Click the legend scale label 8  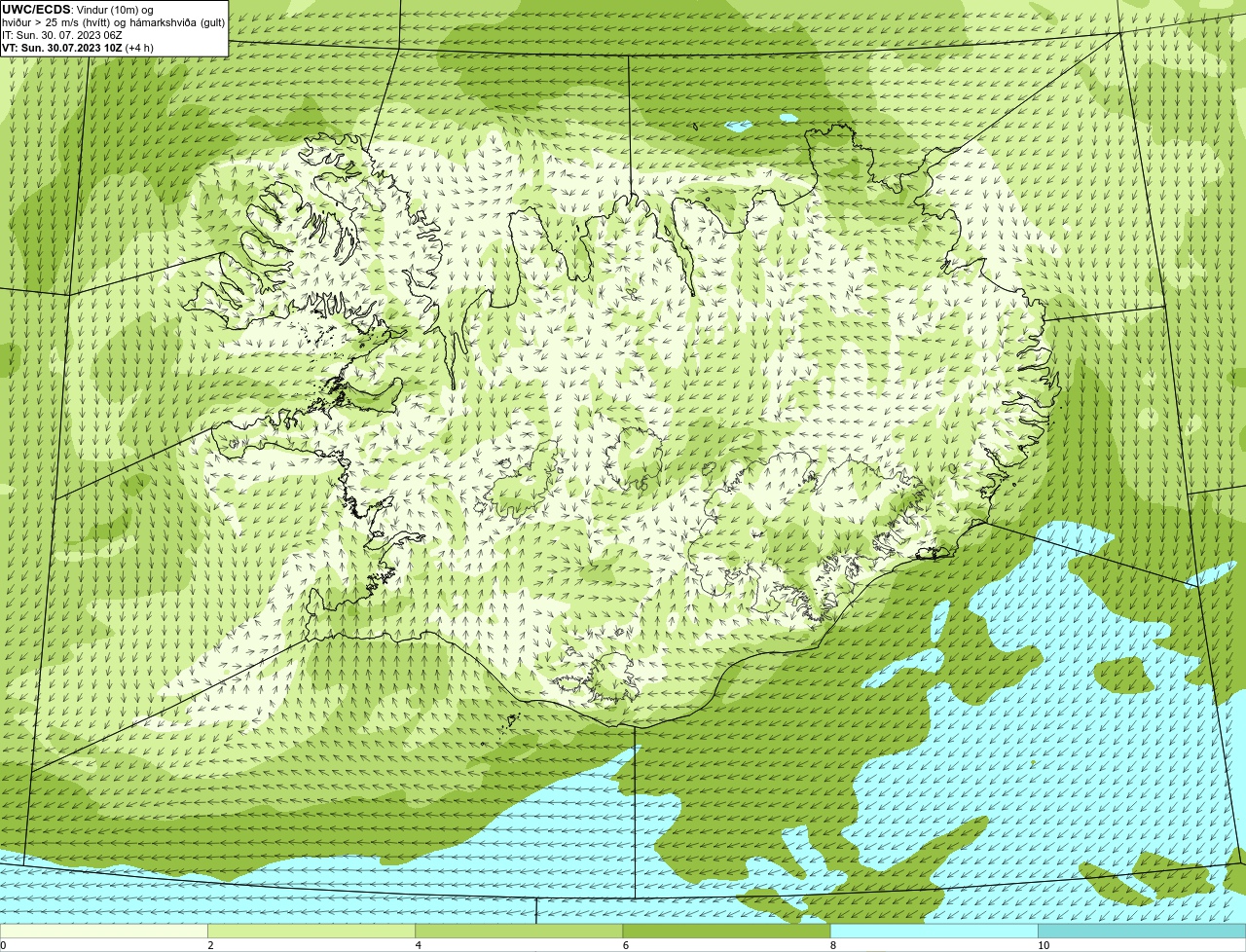click(833, 945)
